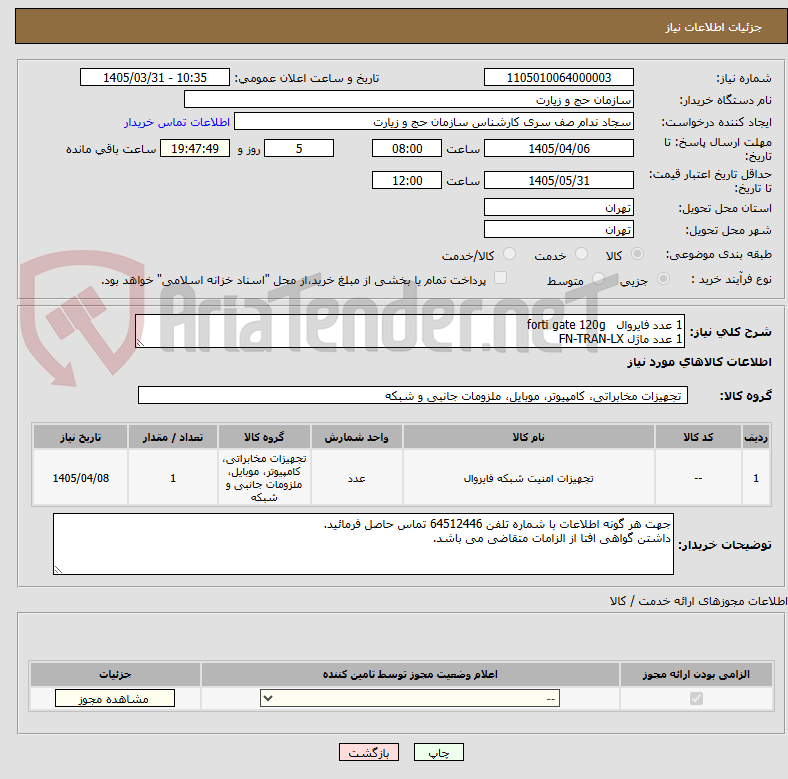Select the خدمت radio button

point(581,254)
